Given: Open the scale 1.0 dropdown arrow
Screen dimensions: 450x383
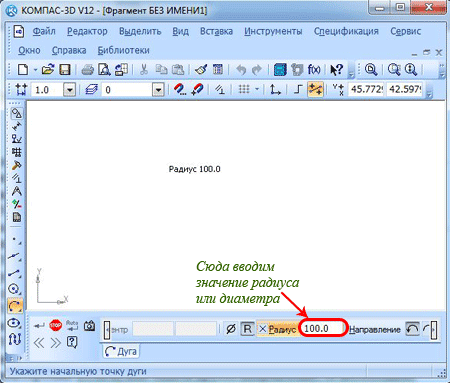Looking at the screenshot, I should 70,90.
